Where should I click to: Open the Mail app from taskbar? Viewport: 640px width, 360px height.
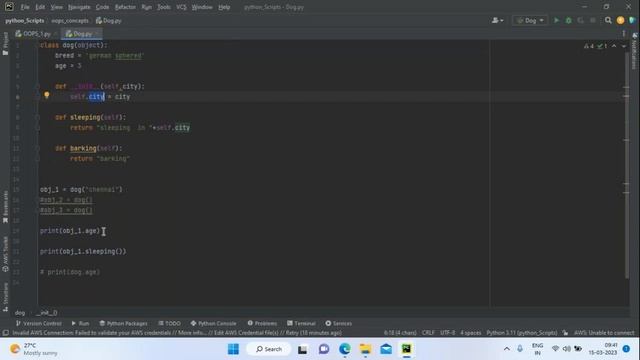[x=386, y=349]
